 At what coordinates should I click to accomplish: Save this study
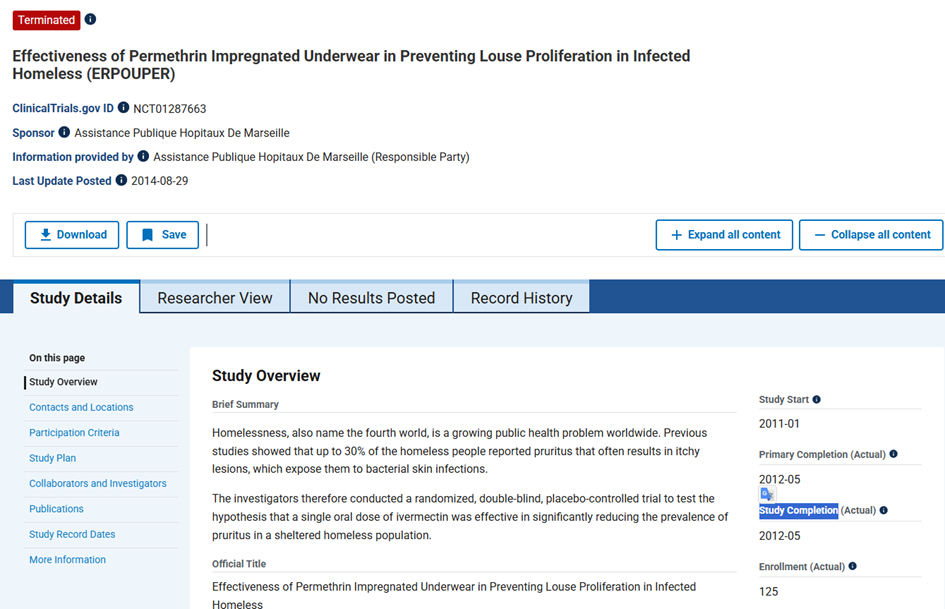(163, 235)
